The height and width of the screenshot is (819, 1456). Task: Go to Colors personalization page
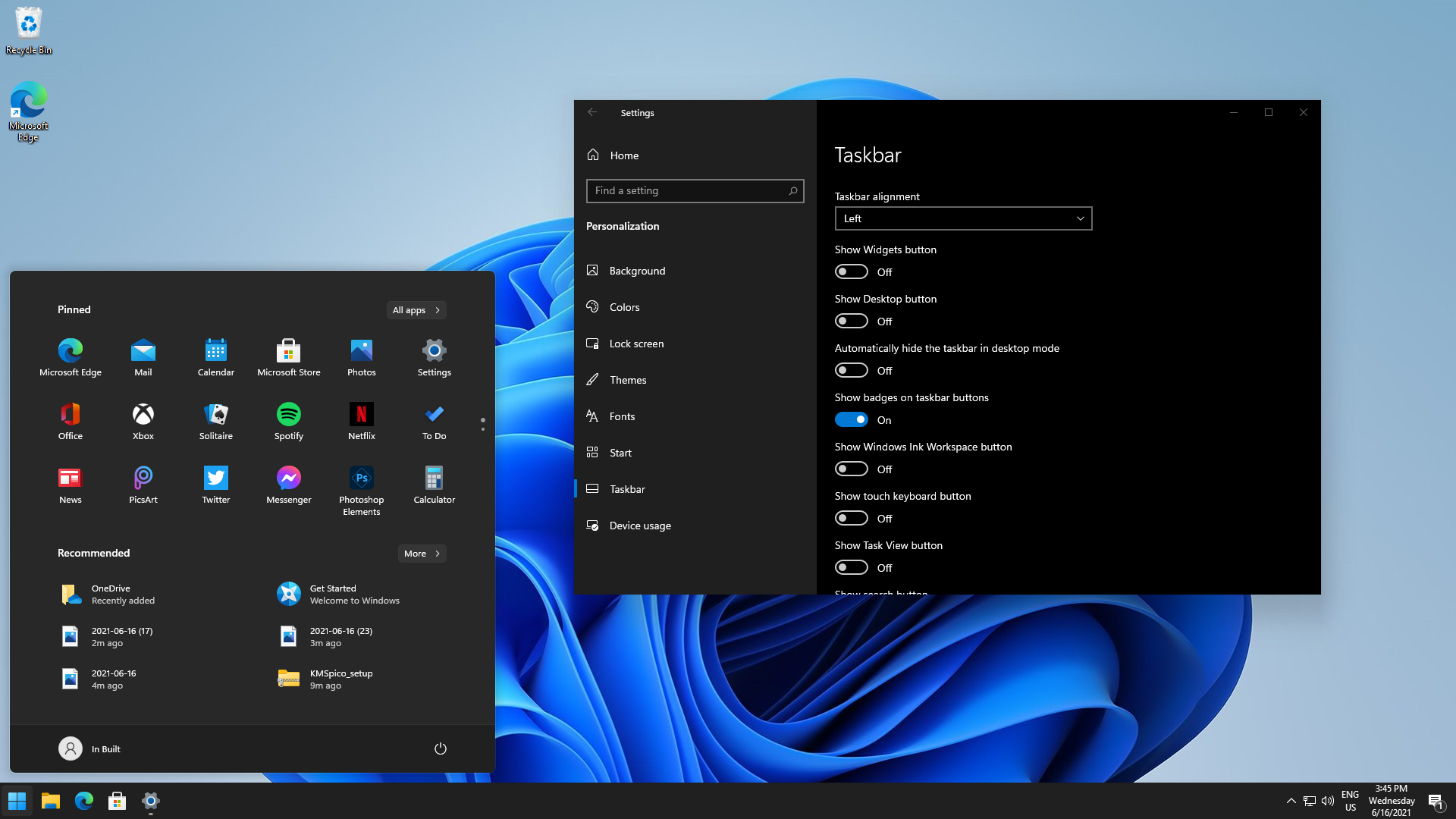[x=624, y=307]
